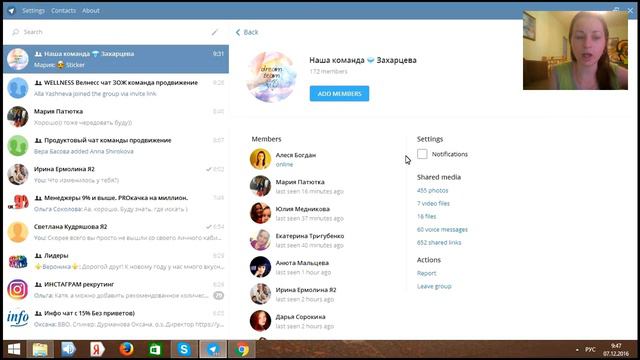Click the taskbar clock and date
The image size is (640, 360).
coord(616,350)
